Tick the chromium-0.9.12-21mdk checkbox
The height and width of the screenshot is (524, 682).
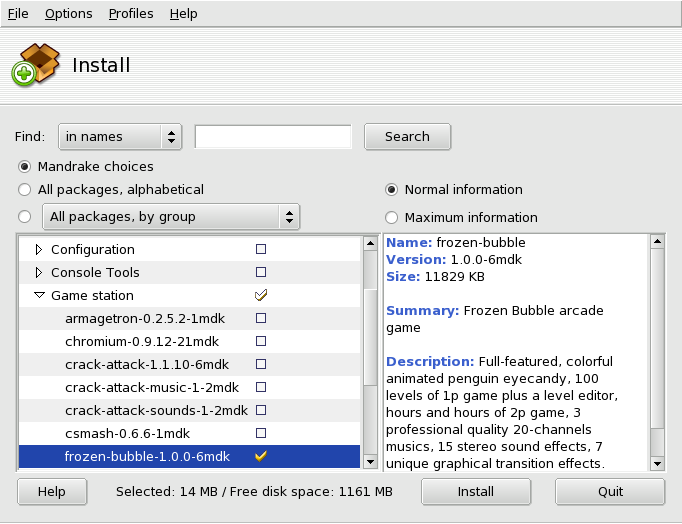pyautogui.click(x=261, y=341)
